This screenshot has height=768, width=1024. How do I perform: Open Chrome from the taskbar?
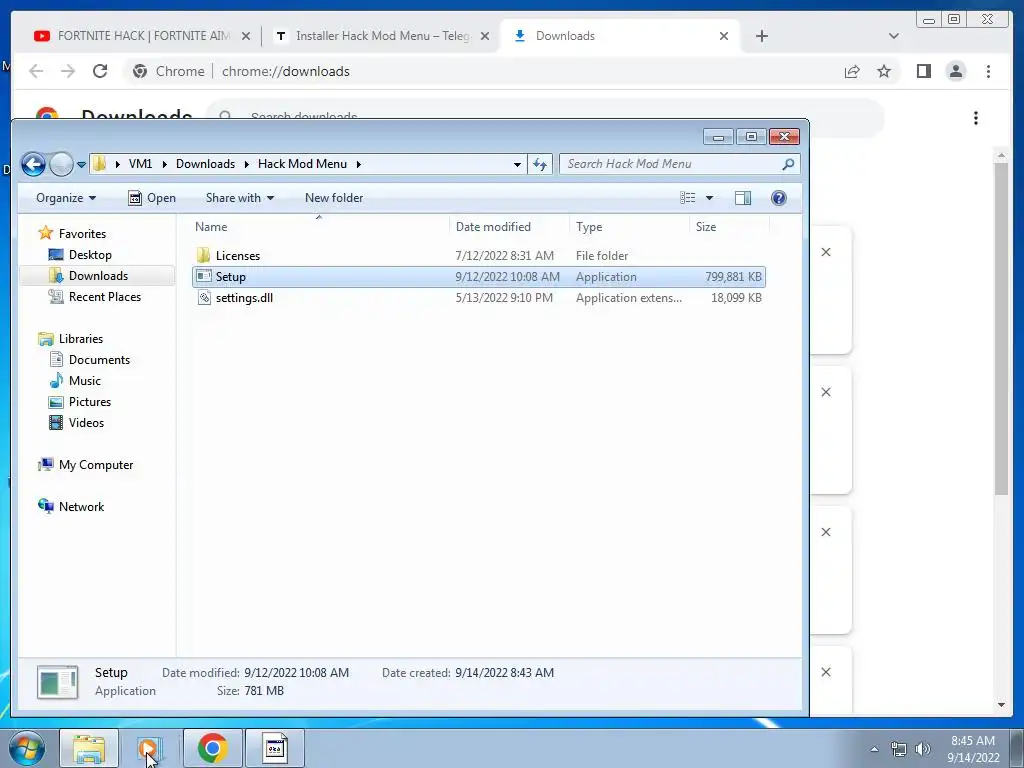pos(212,748)
